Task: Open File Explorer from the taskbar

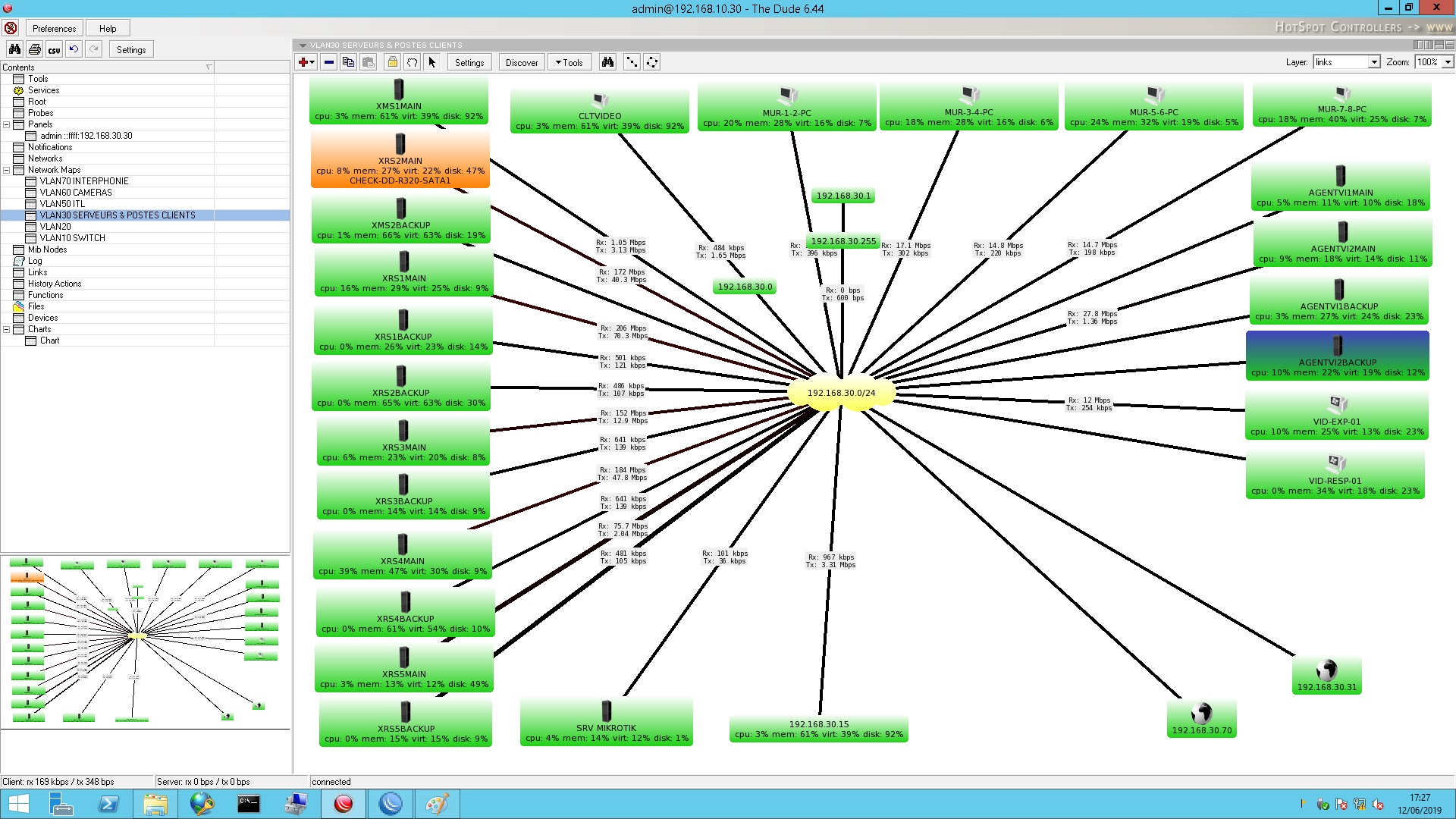Action: [x=155, y=804]
